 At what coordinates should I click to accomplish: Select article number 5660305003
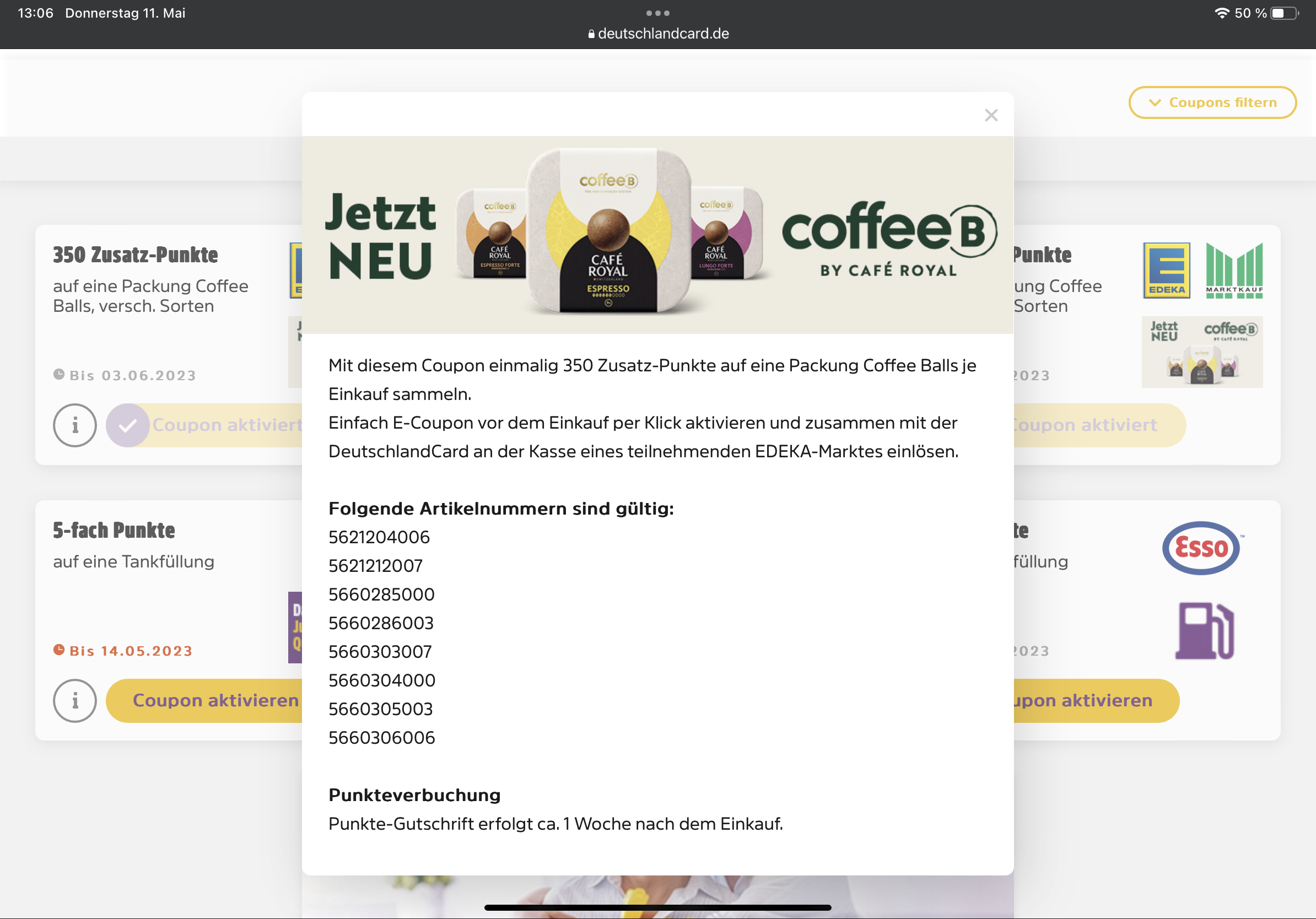click(381, 709)
